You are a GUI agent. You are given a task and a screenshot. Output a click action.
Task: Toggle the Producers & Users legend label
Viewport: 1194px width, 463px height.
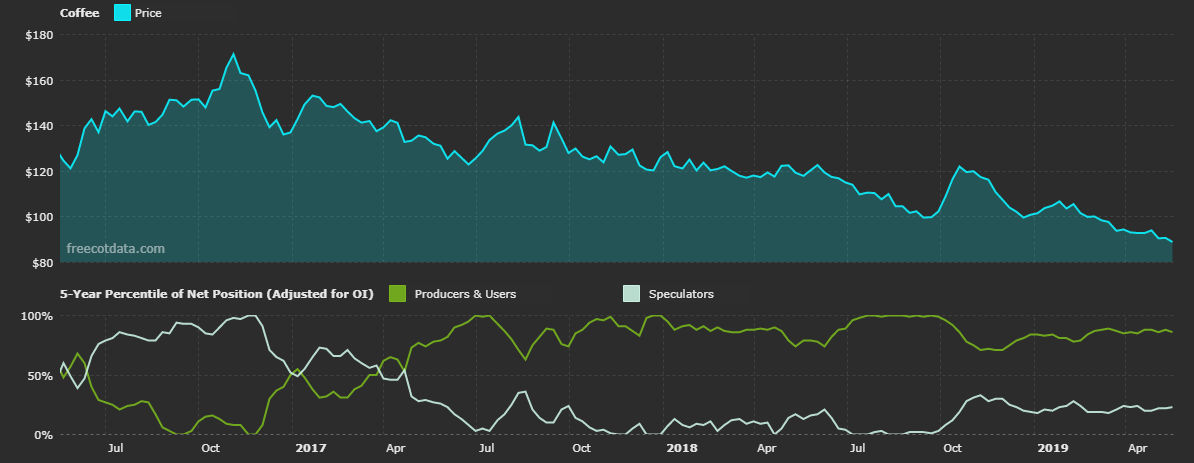[465, 294]
